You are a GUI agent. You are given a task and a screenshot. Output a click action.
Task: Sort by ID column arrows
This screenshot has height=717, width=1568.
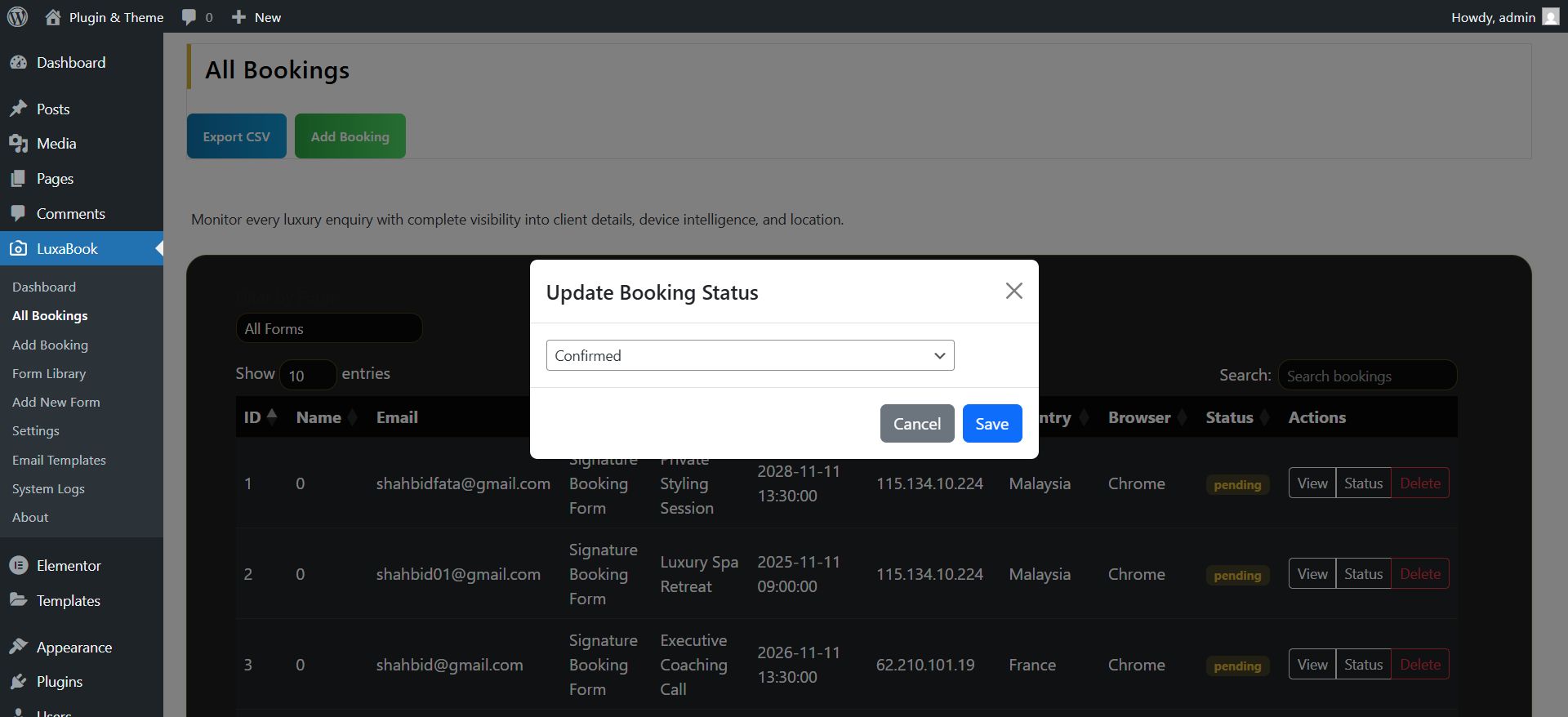click(272, 416)
